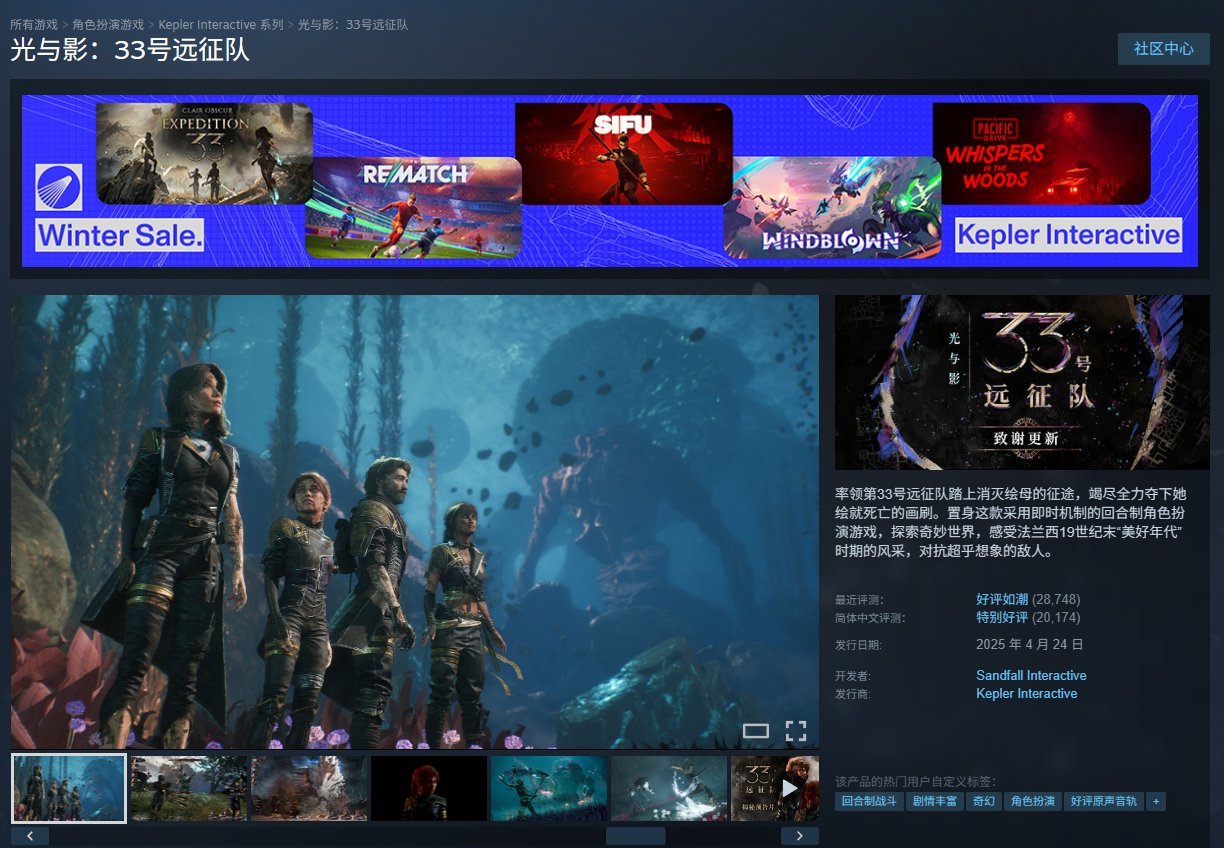Click the game header capsule image
1224x848 pixels.
1022,382
